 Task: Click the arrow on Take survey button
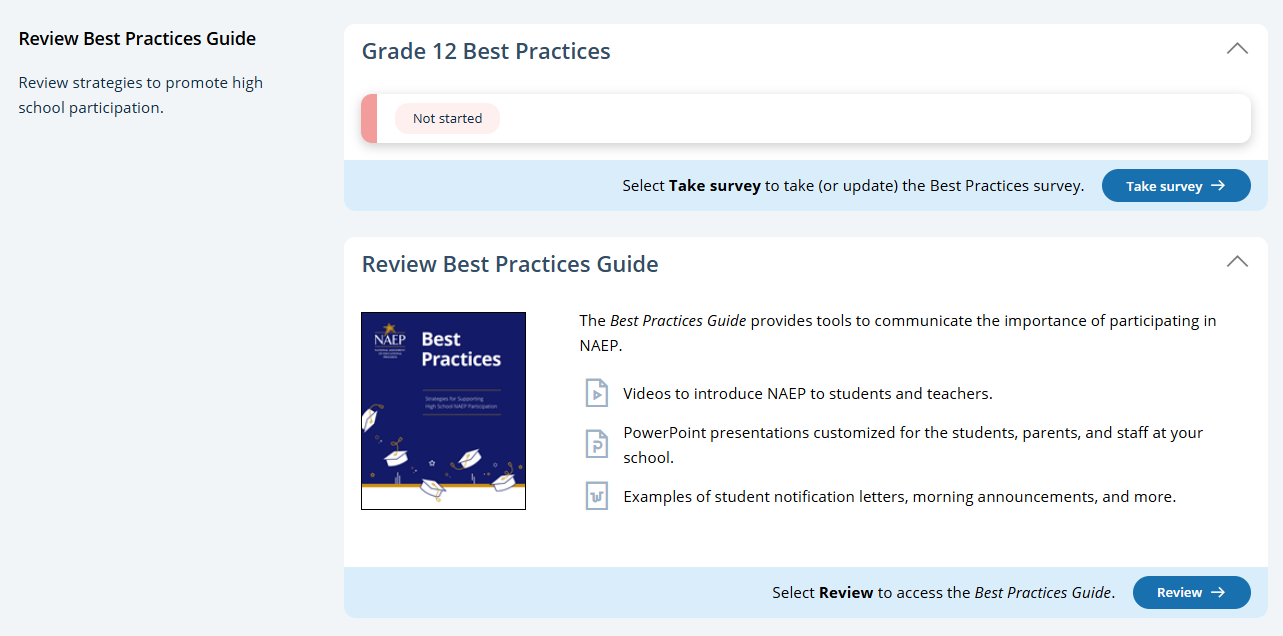pos(1218,186)
